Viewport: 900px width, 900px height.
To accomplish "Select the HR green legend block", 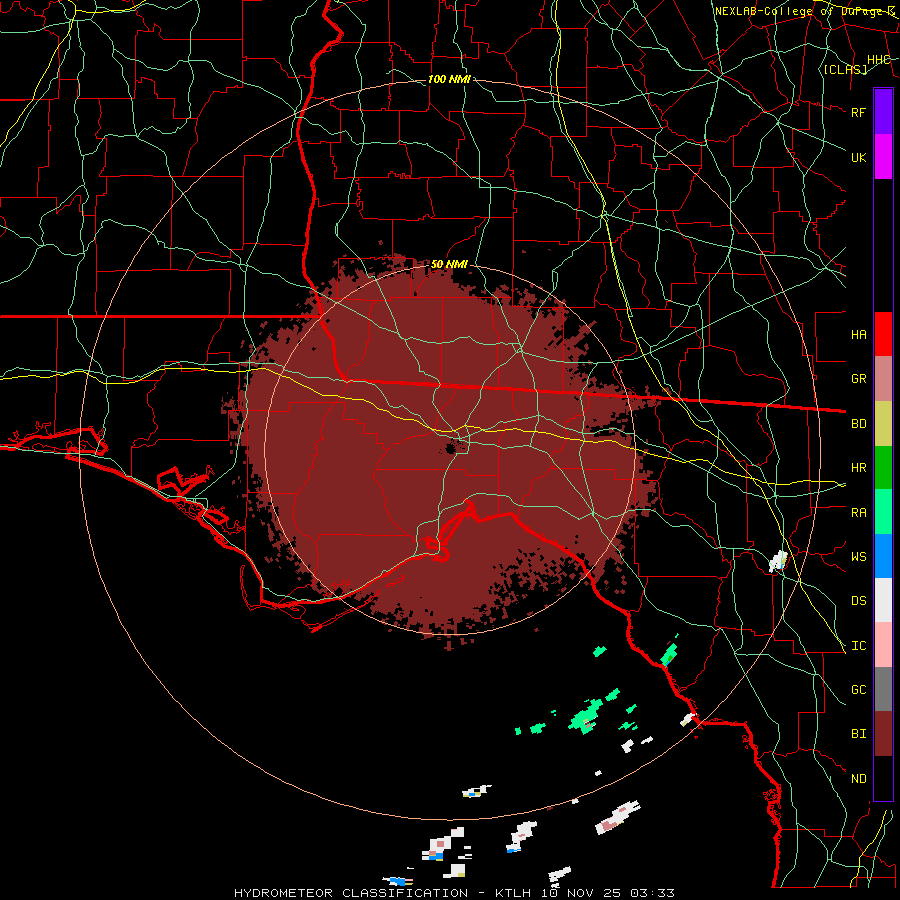I will pyautogui.click(x=883, y=468).
